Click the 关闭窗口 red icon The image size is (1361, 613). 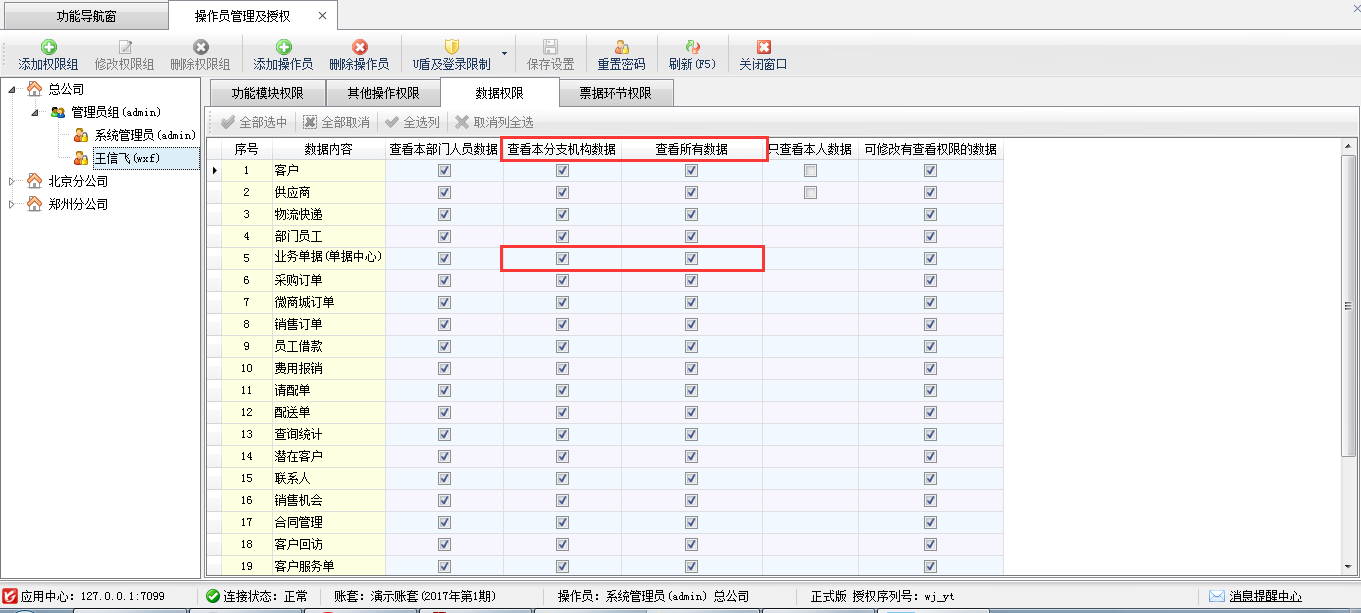tap(763, 47)
